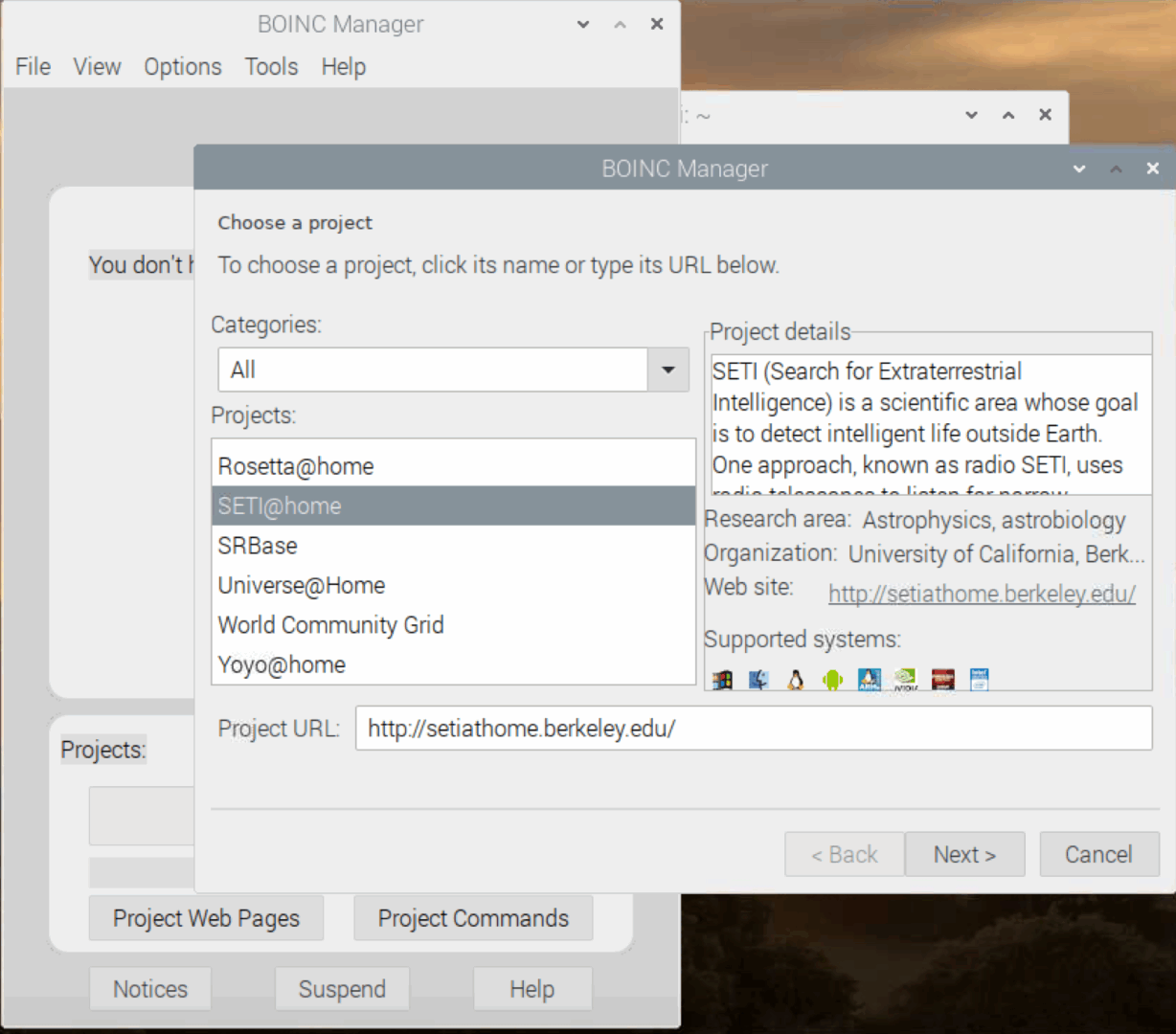Click the Cancel button
The height and width of the screenshot is (1034, 1176).
click(1098, 854)
